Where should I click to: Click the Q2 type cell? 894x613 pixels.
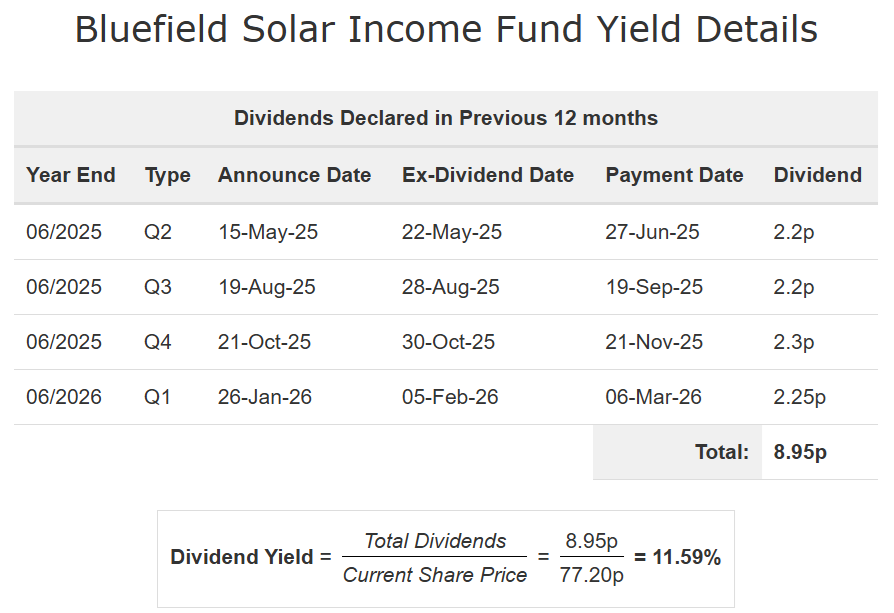pyautogui.click(x=158, y=232)
